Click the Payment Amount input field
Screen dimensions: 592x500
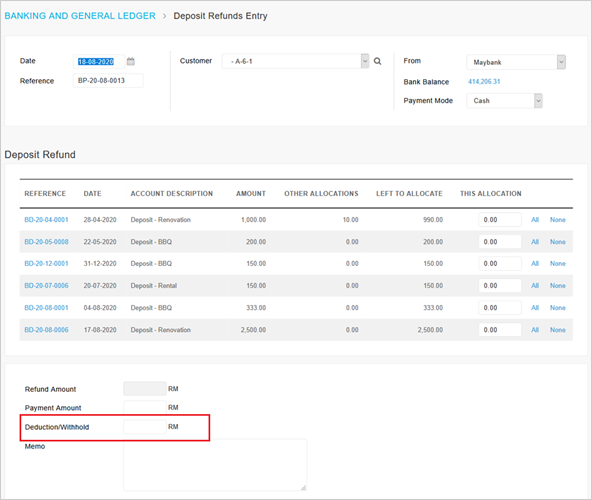pyautogui.click(x=145, y=407)
